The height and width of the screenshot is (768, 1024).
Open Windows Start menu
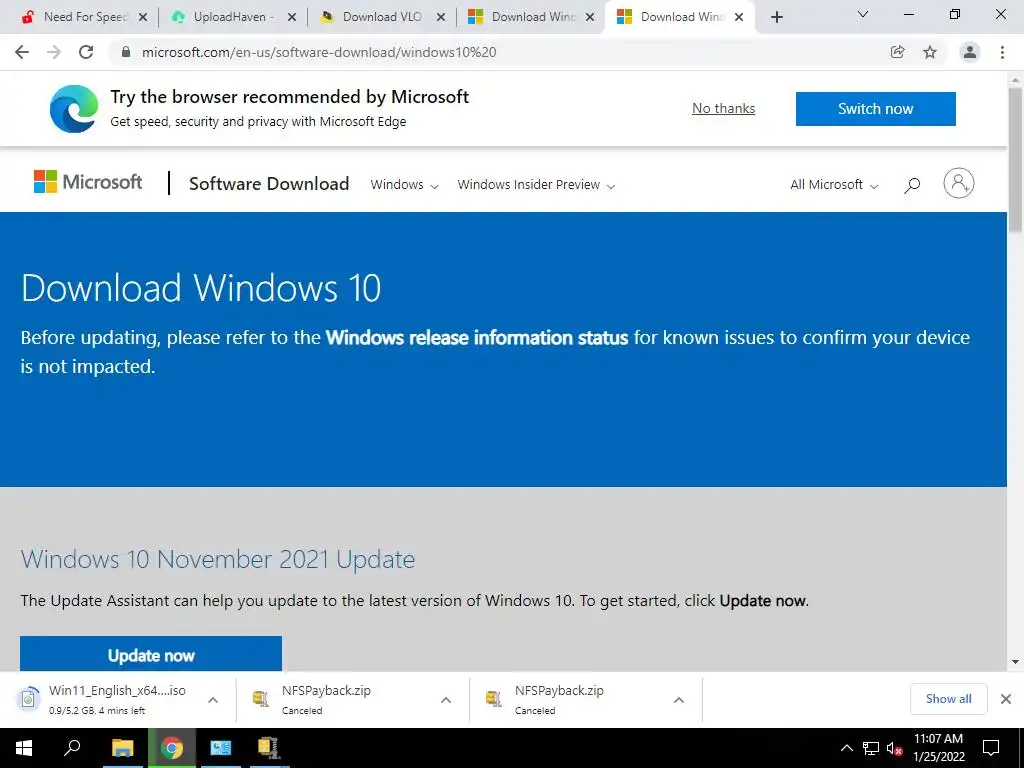[x=24, y=748]
